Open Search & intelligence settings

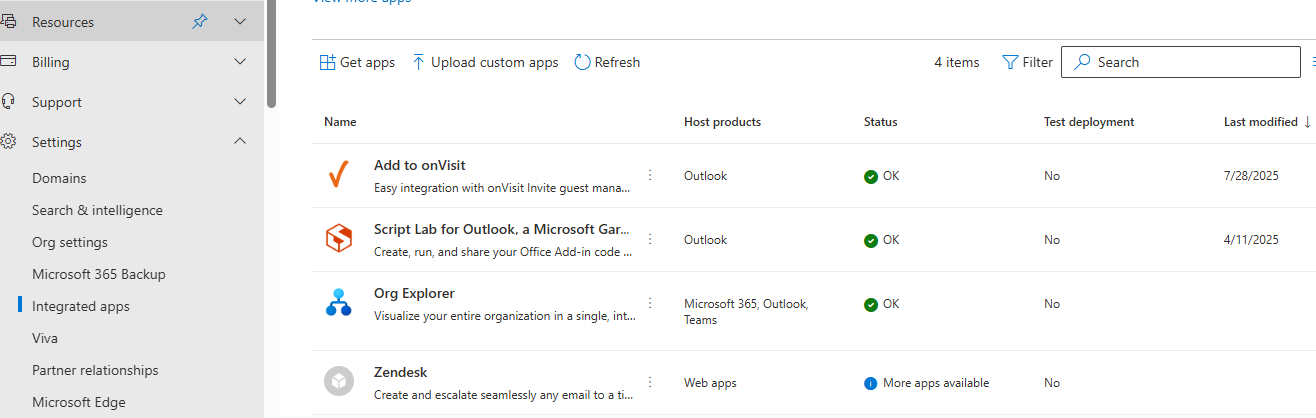coord(97,210)
